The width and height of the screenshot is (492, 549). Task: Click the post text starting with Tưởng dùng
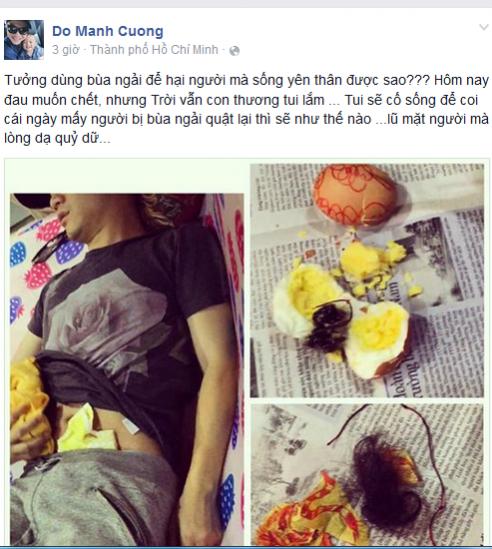point(246,110)
